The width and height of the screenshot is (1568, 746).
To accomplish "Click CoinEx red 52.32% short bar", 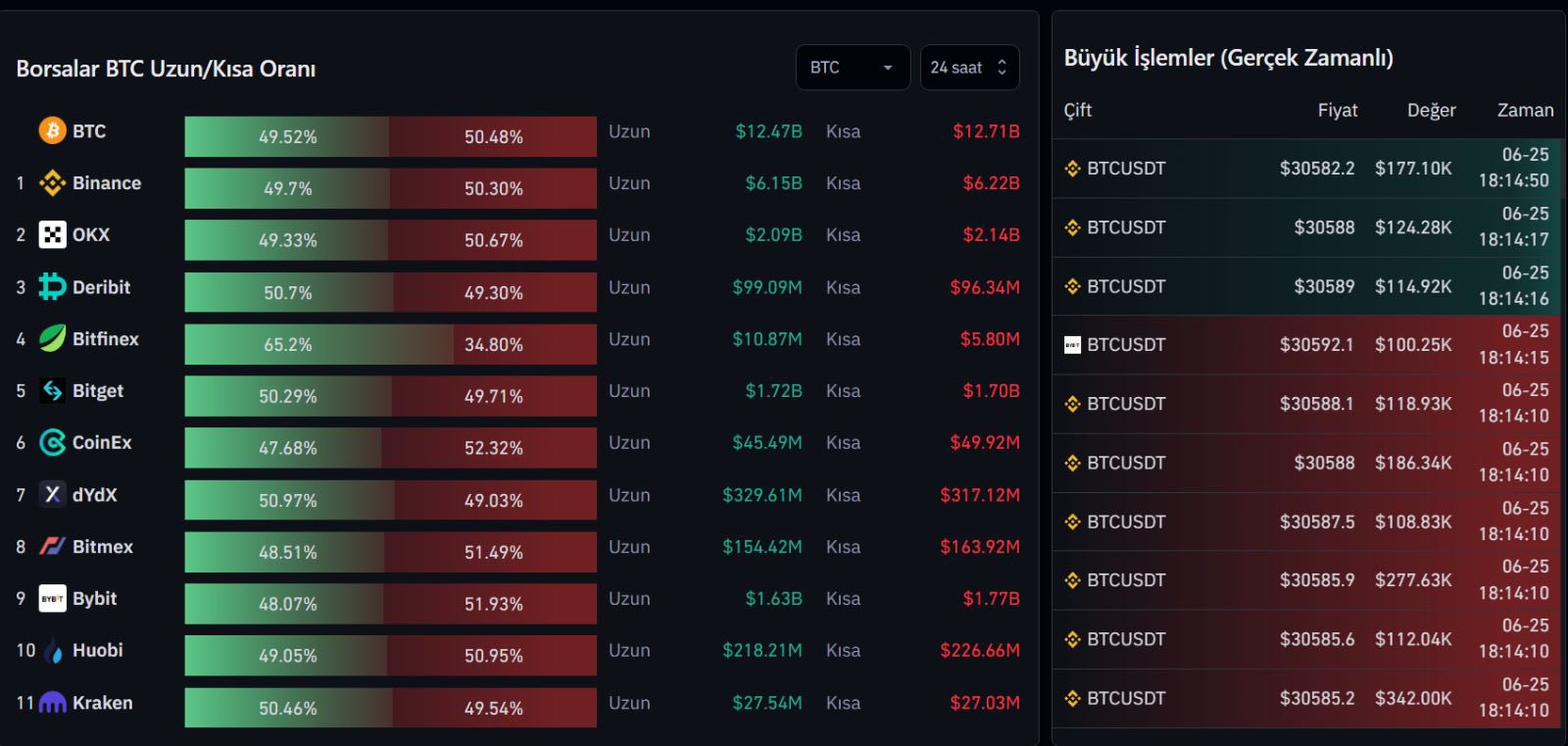I will 489,447.
